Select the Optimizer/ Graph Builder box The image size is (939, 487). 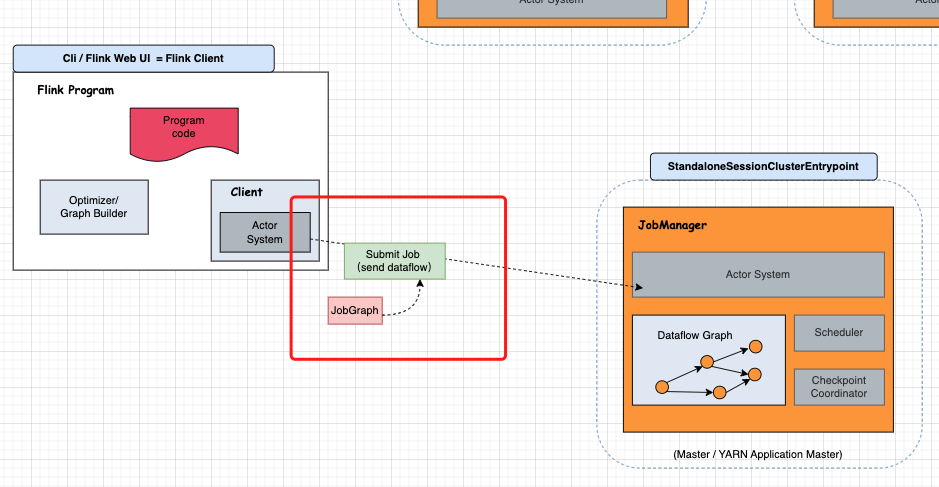pos(94,207)
